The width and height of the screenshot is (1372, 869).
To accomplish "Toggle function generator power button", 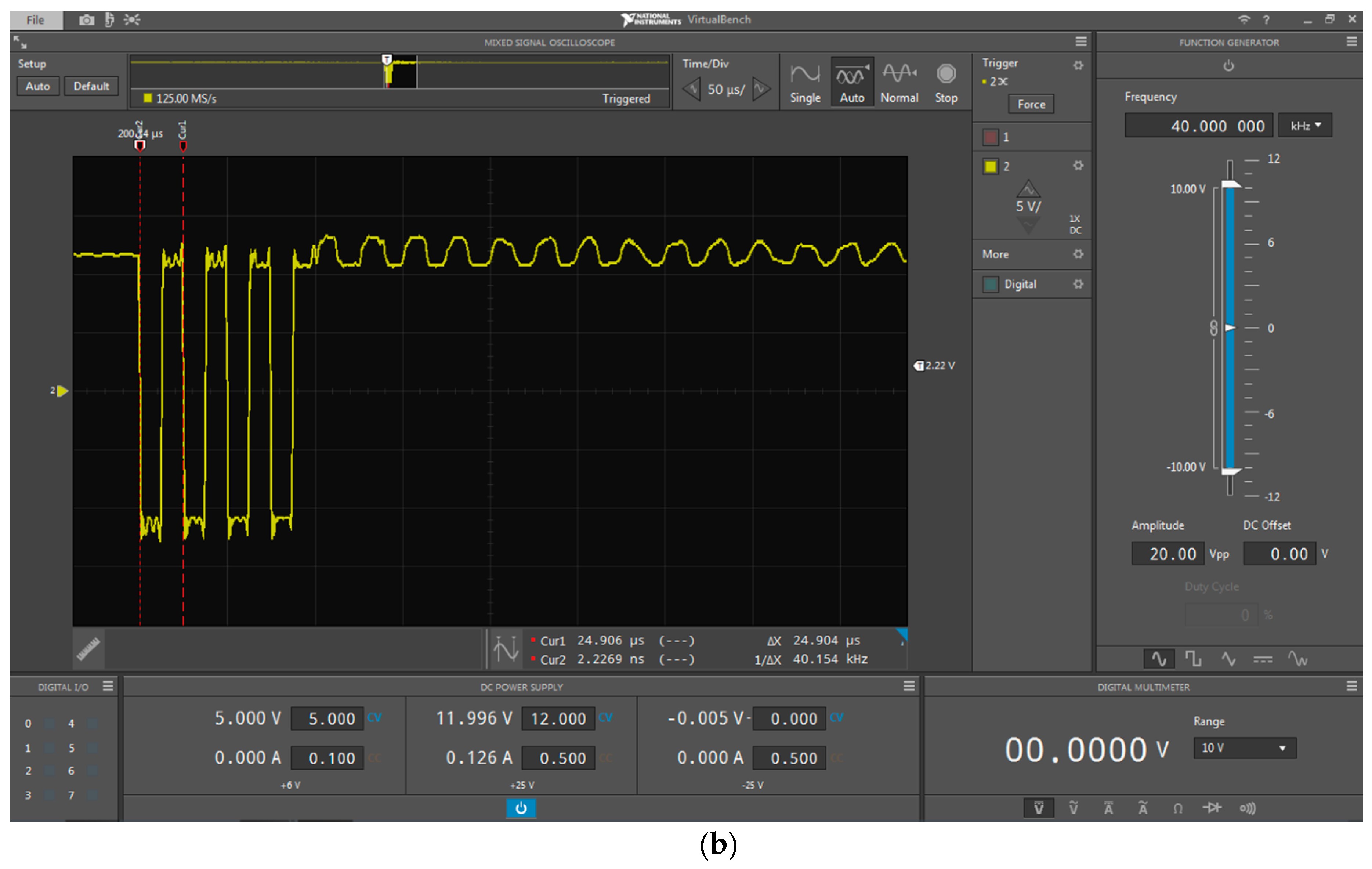I will 1228,65.
